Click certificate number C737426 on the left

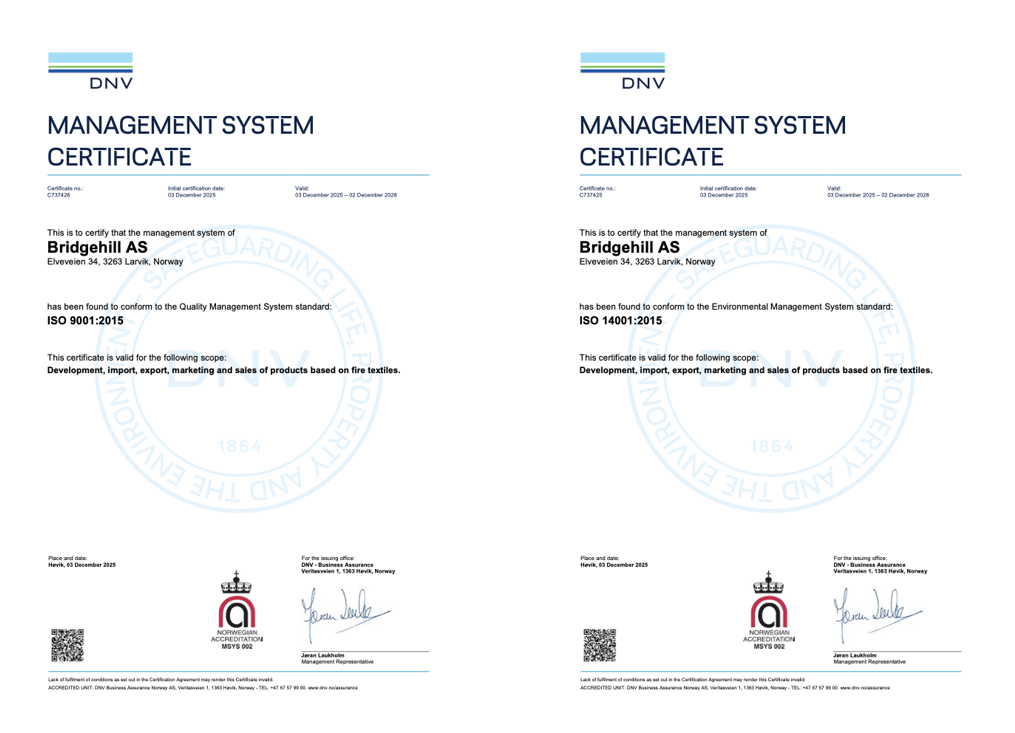pos(58,197)
